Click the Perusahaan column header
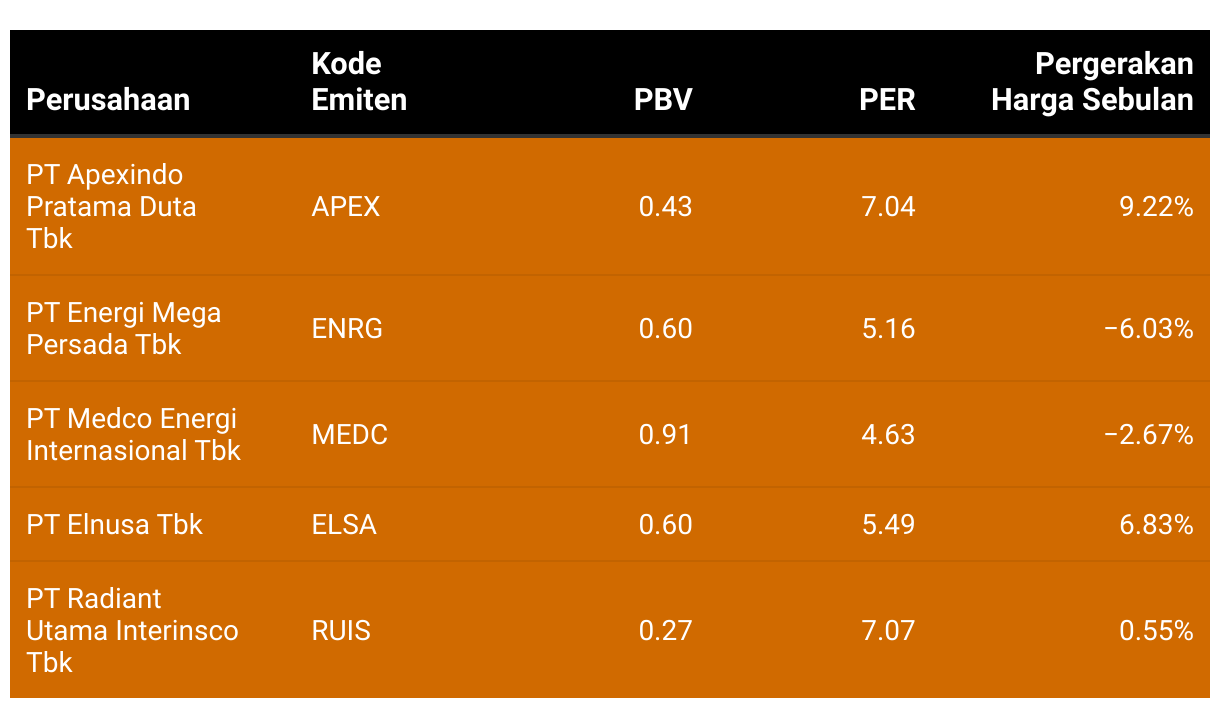 pos(108,100)
